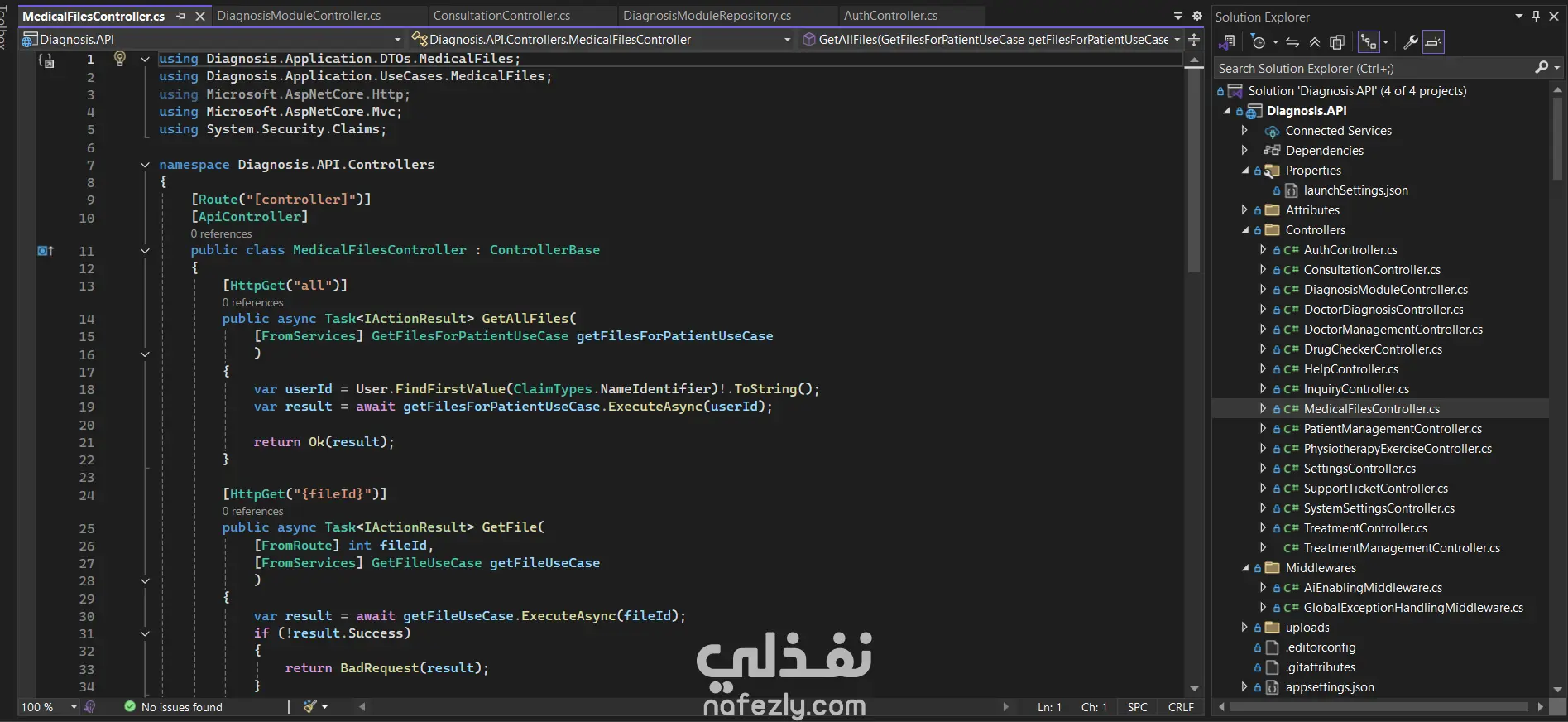Open the file nesting dropdown arrow
1568x722 pixels.
coord(1386,42)
